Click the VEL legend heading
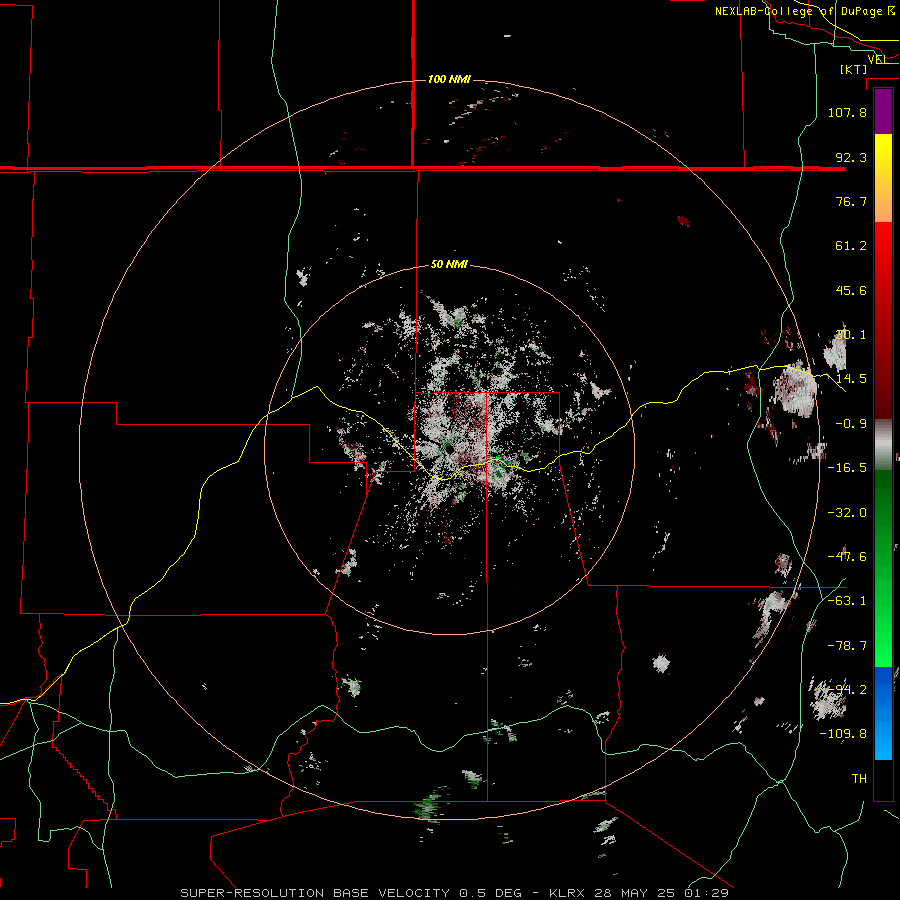 (877, 60)
